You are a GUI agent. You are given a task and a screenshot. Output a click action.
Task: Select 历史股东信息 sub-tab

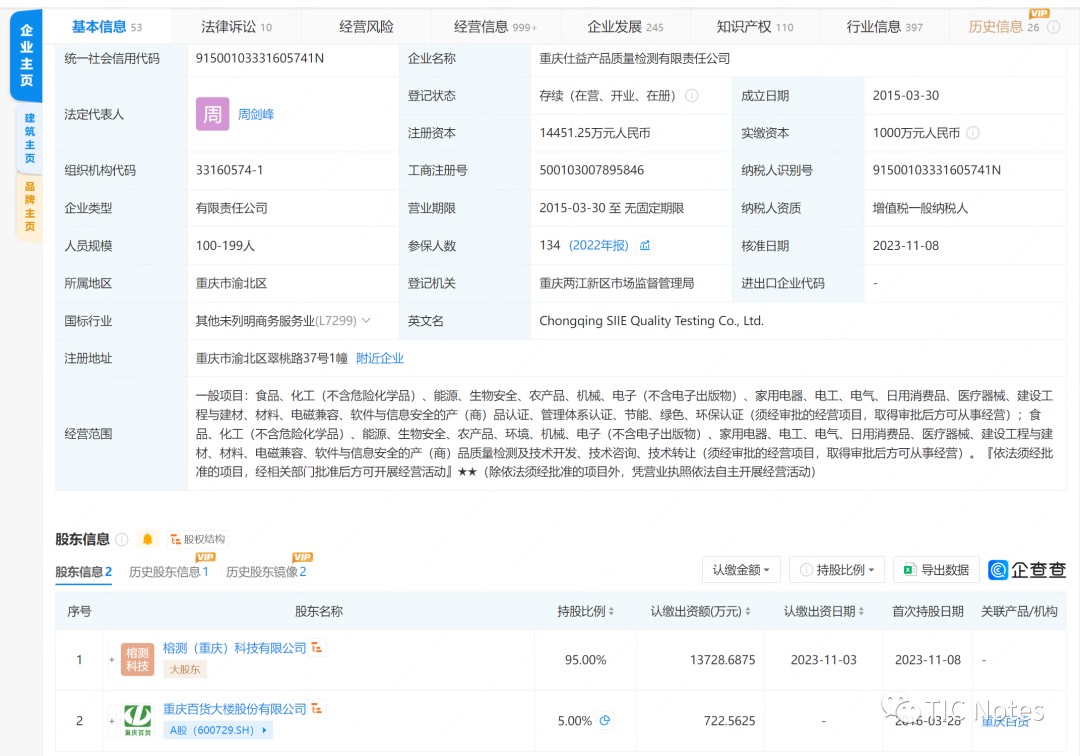168,571
